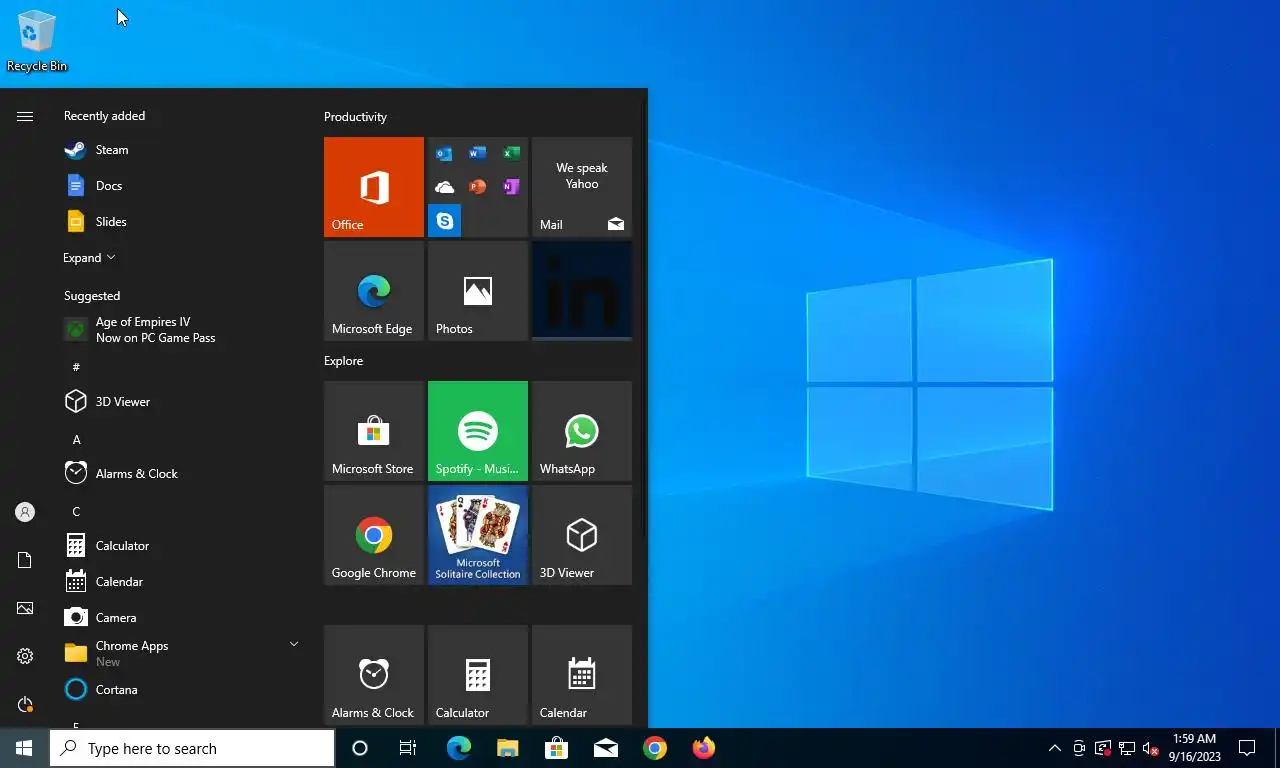Open the WhatsApp tile

582,431
